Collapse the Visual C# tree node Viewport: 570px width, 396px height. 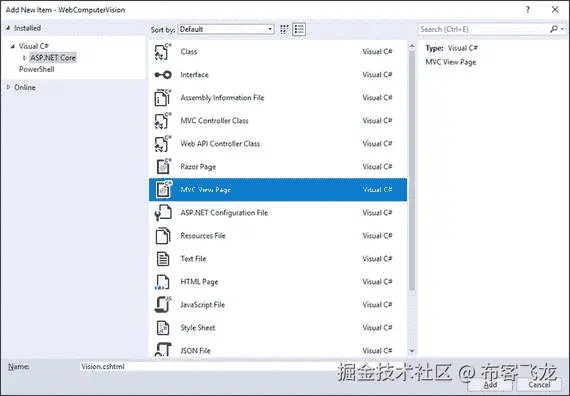(13, 46)
